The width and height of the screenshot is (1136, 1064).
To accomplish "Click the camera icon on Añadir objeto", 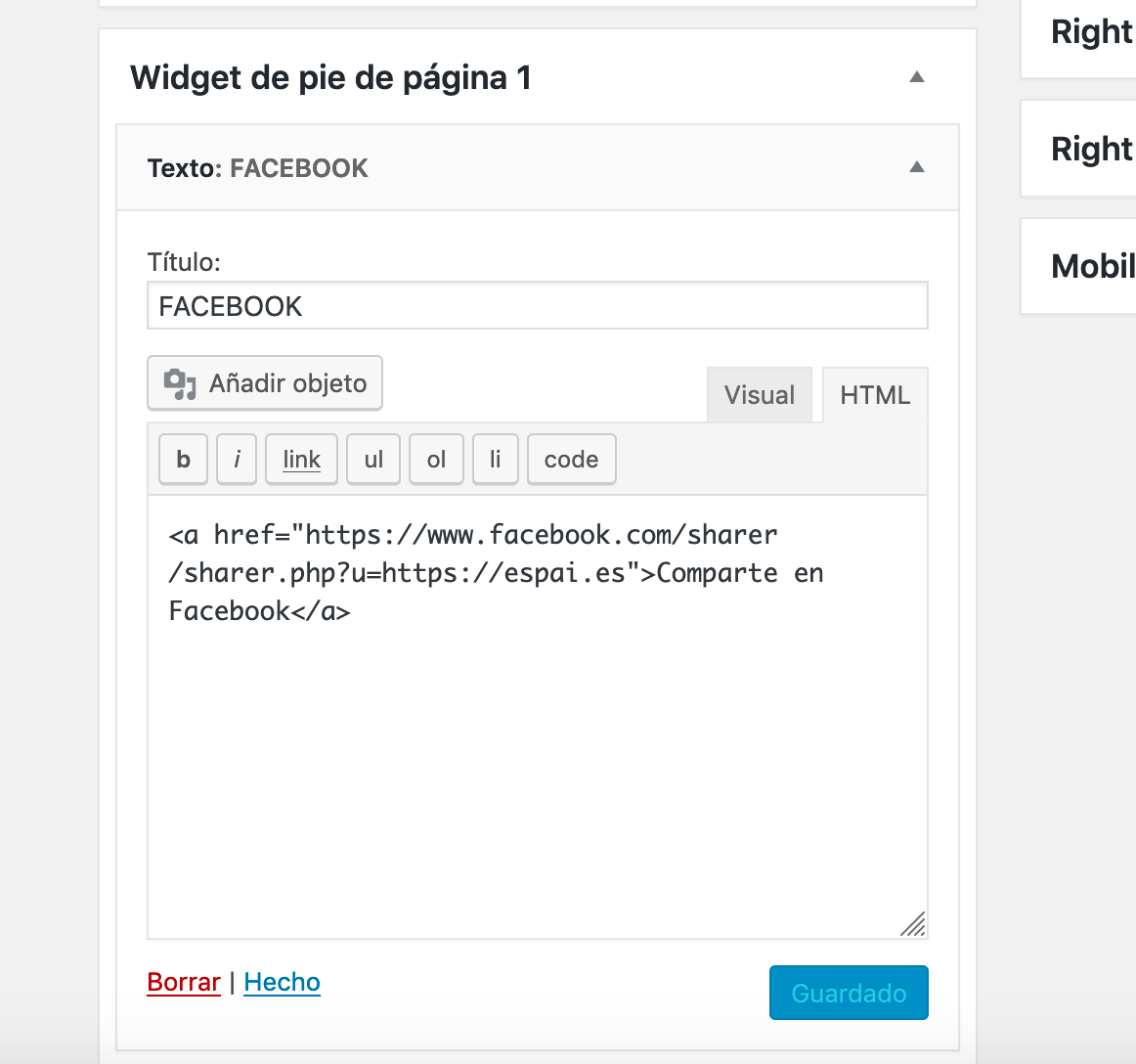I will (179, 383).
